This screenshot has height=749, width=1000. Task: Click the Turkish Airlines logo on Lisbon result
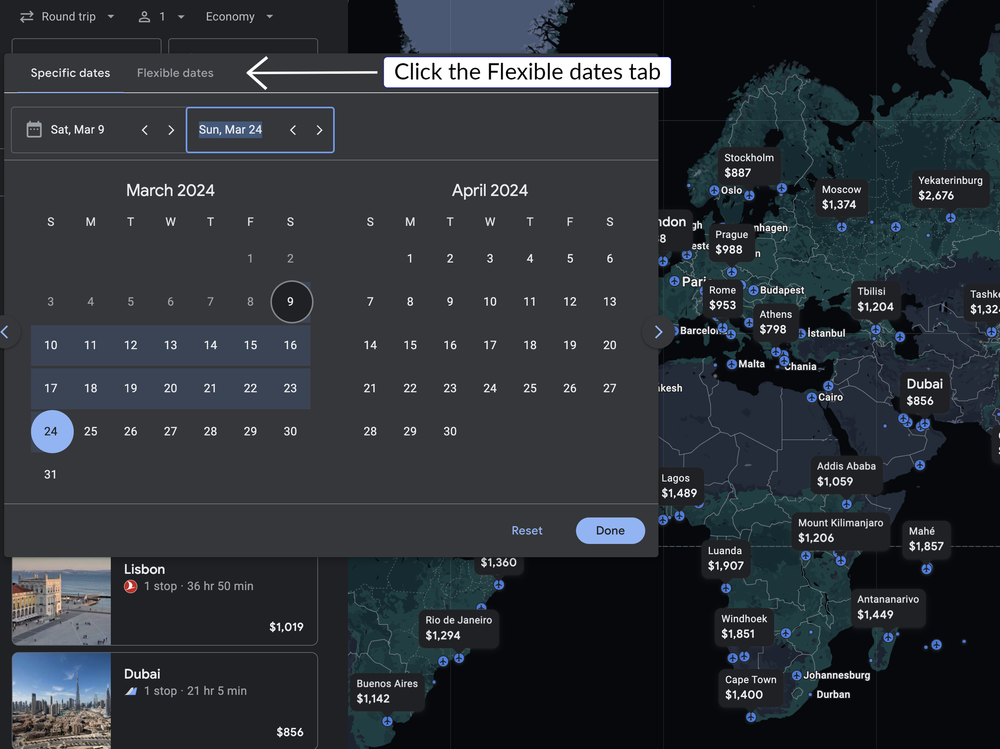coord(130,585)
